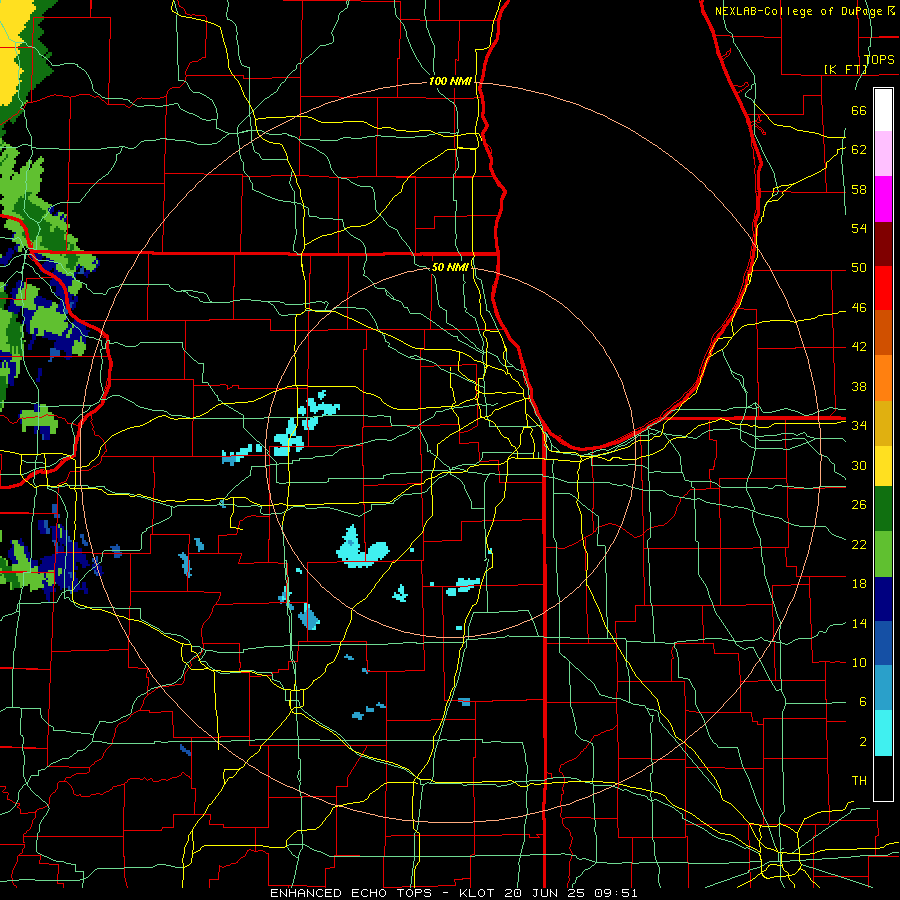Click the legend value 42
The image size is (900, 900).
(x=859, y=347)
